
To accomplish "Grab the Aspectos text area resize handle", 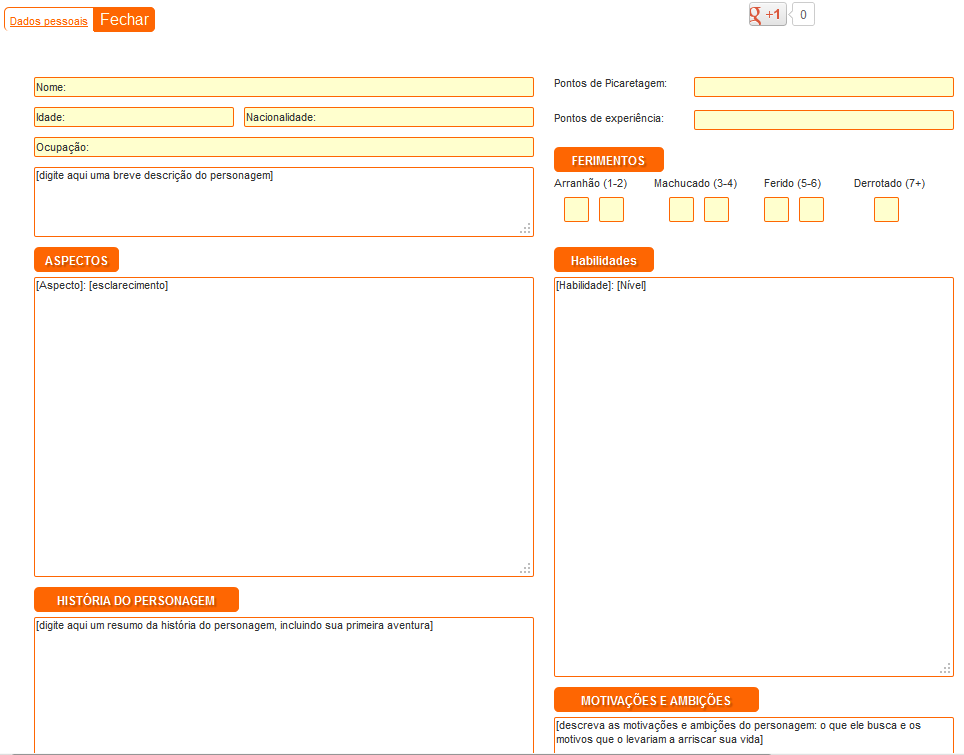I will [526, 569].
